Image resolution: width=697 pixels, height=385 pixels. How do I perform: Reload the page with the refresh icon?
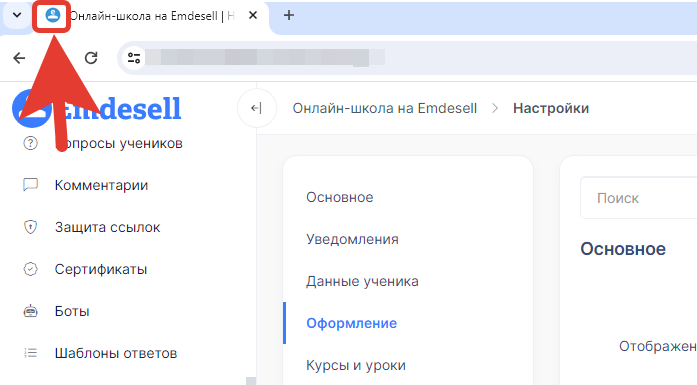coord(91,58)
